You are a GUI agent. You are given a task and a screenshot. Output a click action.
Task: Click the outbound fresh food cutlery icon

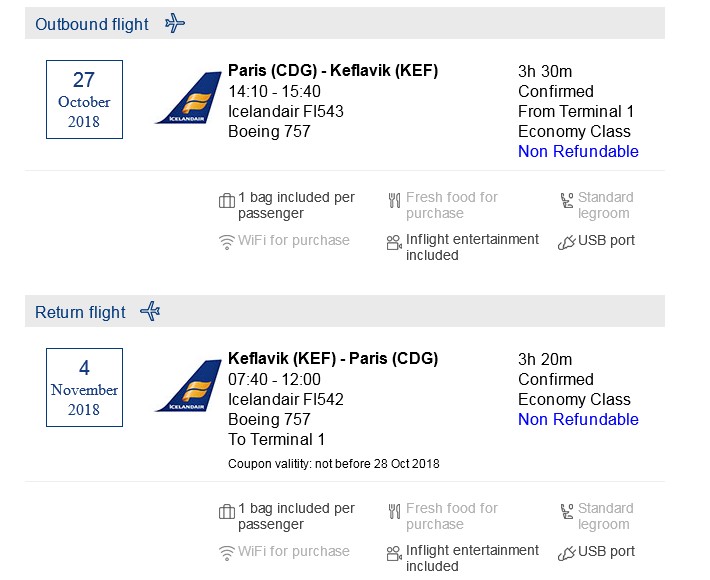pyautogui.click(x=394, y=200)
